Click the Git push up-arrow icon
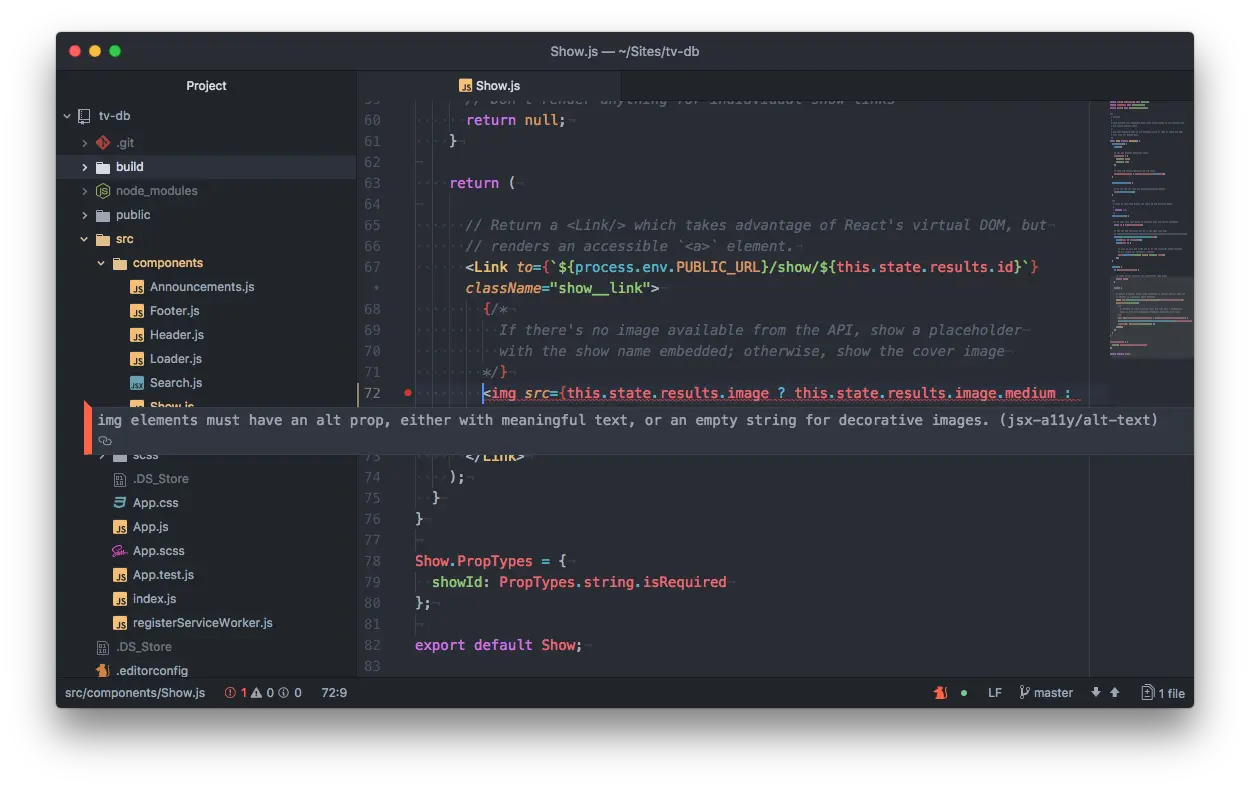 pyautogui.click(x=1114, y=691)
